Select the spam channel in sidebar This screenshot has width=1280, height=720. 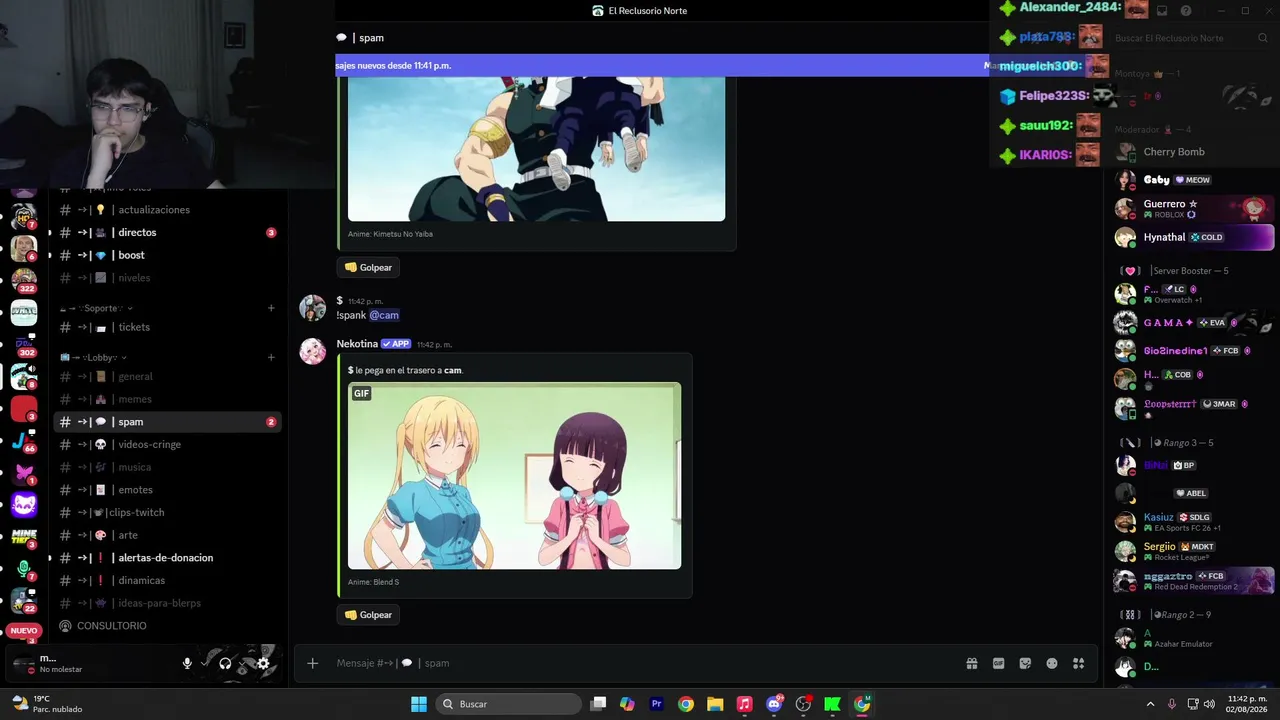point(167,422)
